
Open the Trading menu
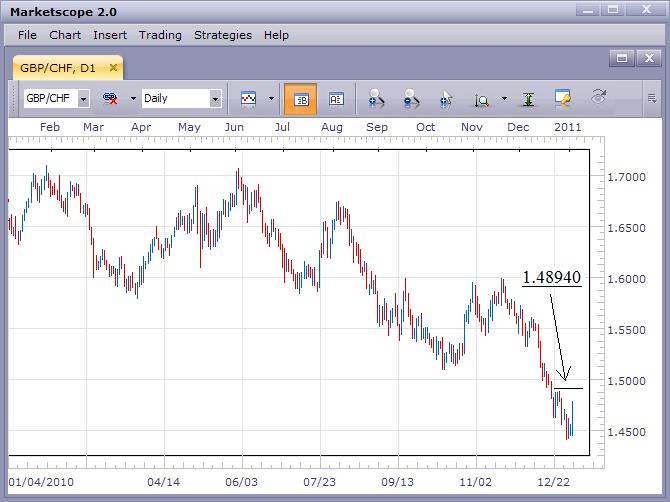click(160, 35)
